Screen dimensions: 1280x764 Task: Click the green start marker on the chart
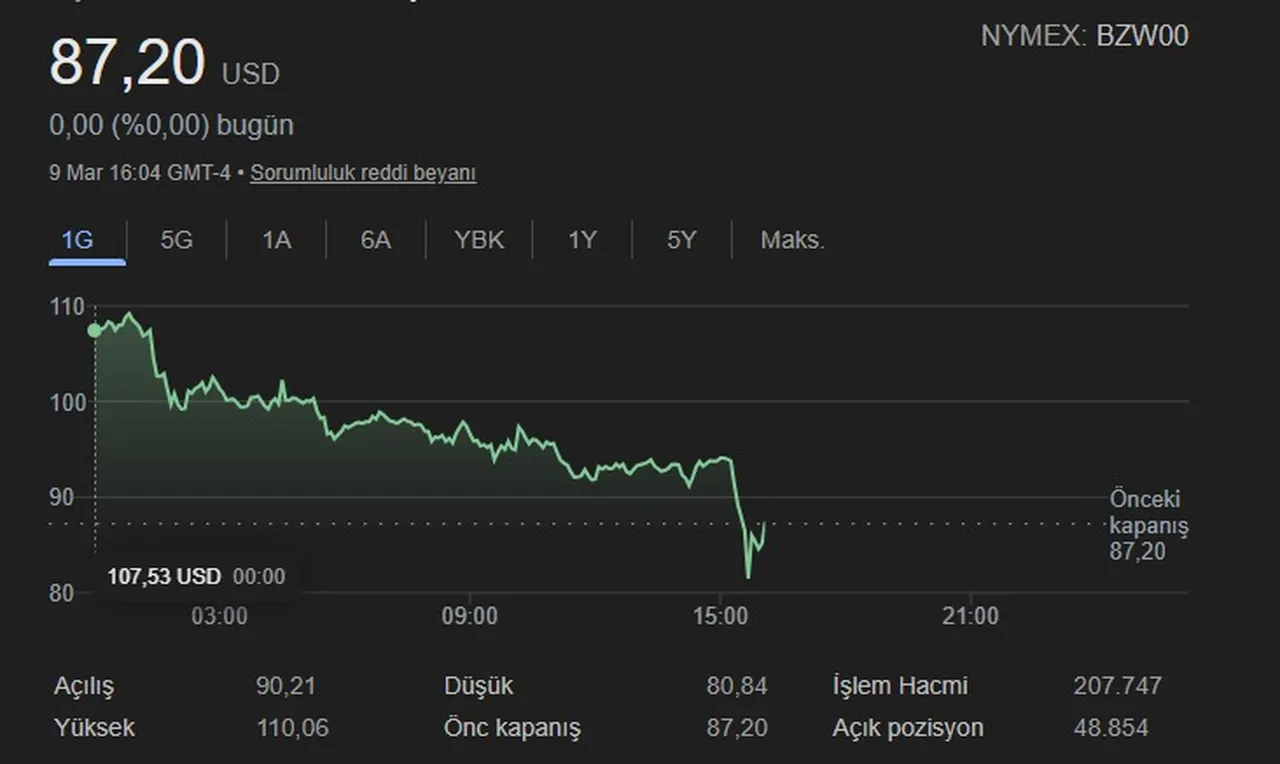coord(93,329)
